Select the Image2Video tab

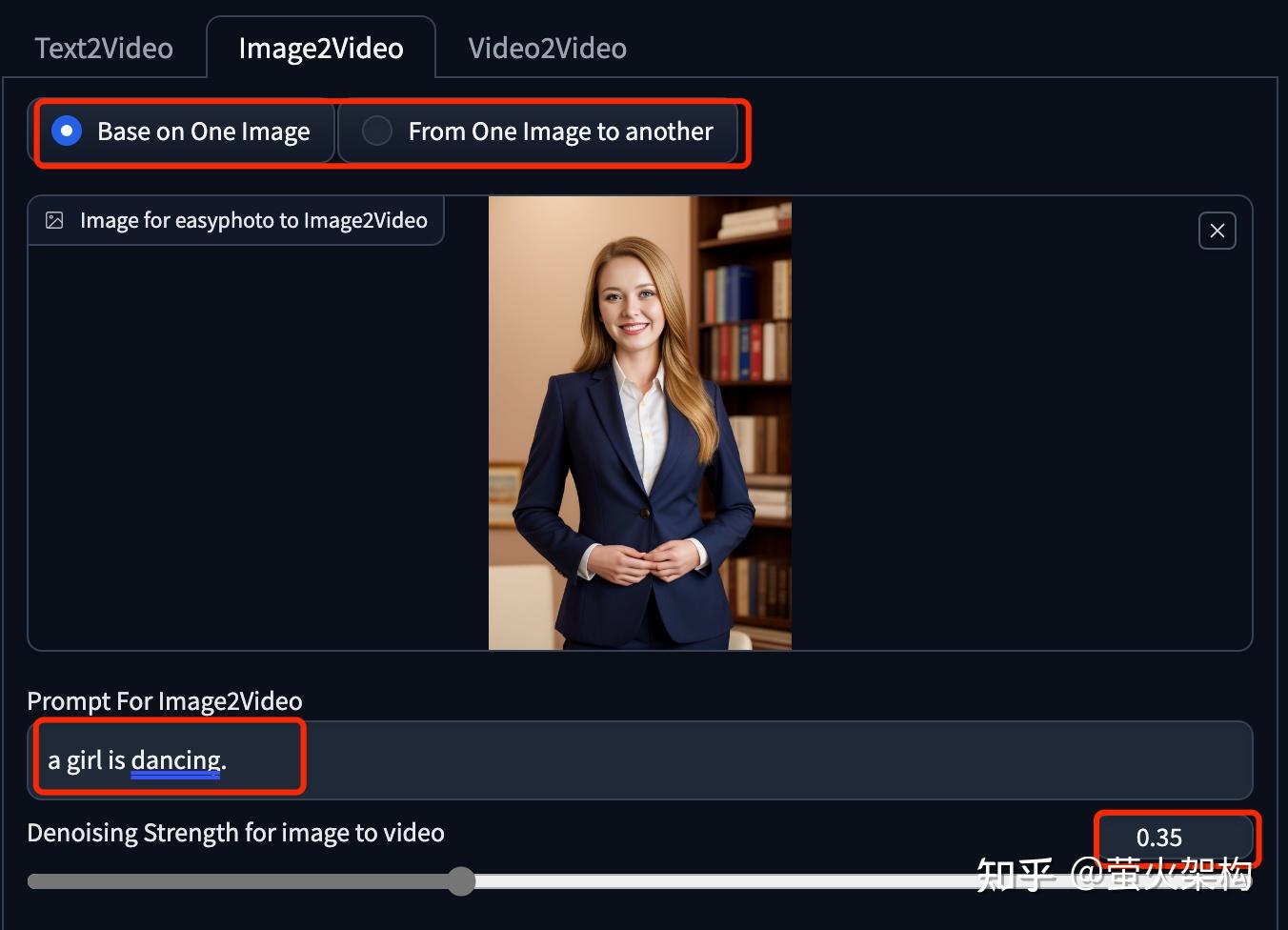pos(320,47)
